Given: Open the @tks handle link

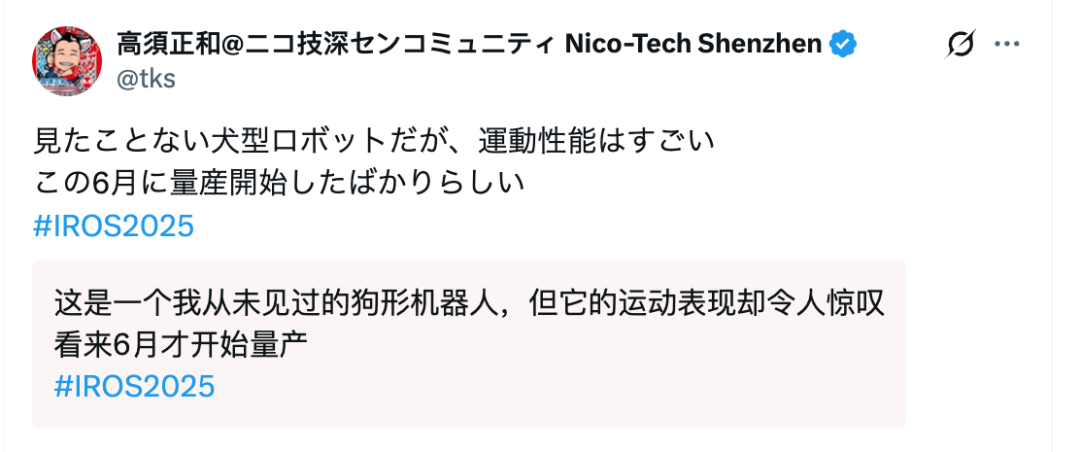Looking at the screenshot, I should point(146,80).
